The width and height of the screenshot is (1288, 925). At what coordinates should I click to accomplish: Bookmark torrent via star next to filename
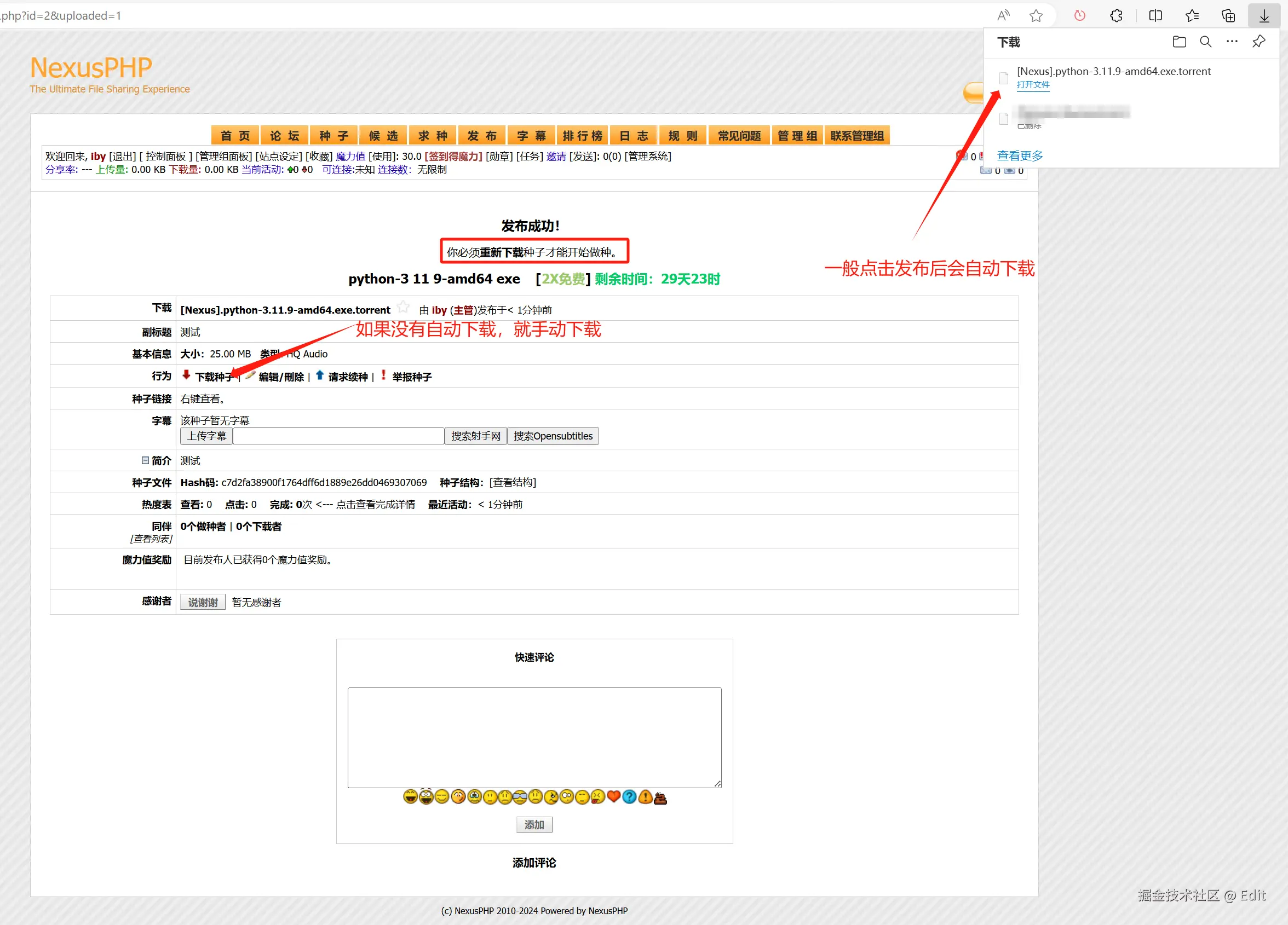click(x=403, y=307)
